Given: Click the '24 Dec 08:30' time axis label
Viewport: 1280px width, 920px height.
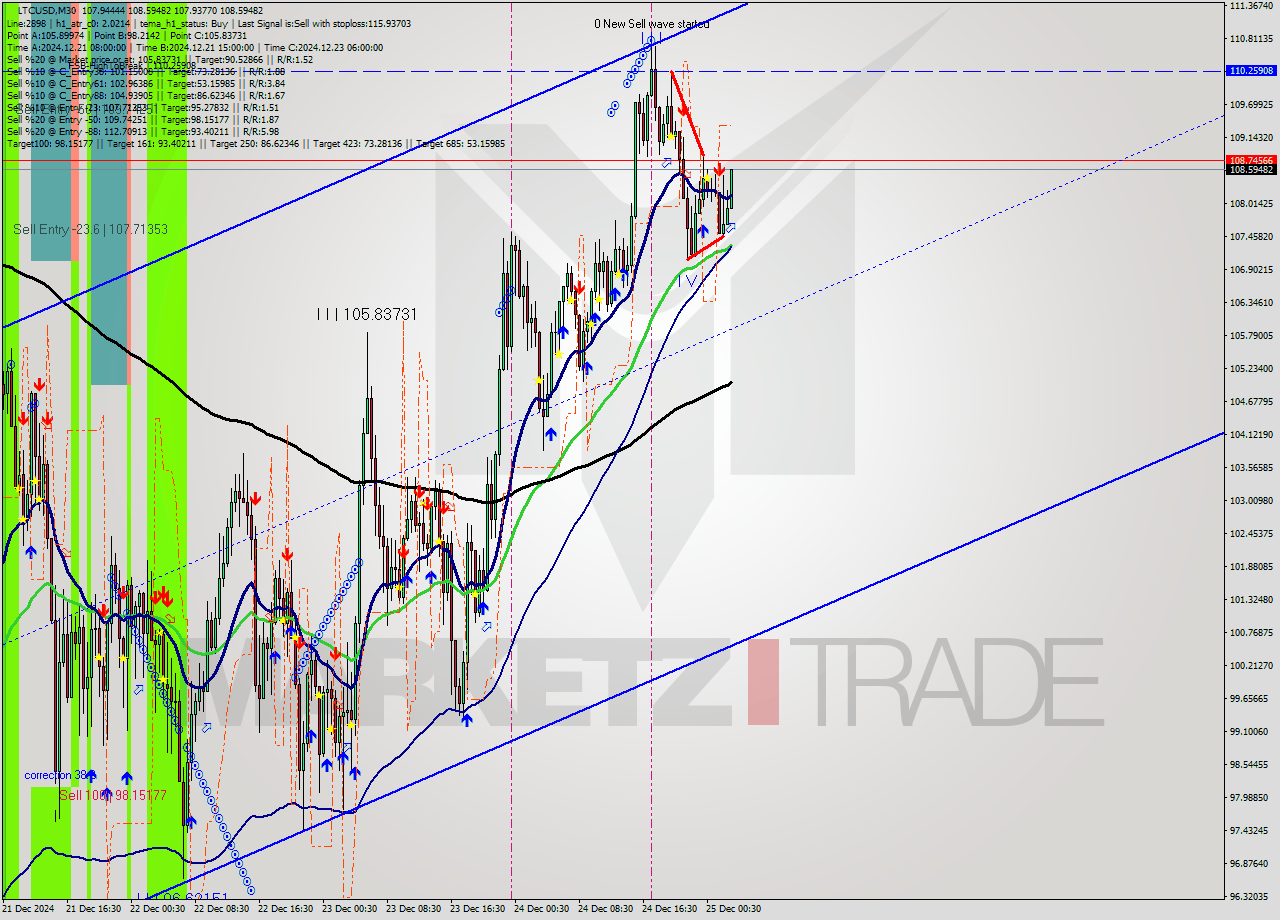Looking at the screenshot, I should pyautogui.click(x=606, y=909).
